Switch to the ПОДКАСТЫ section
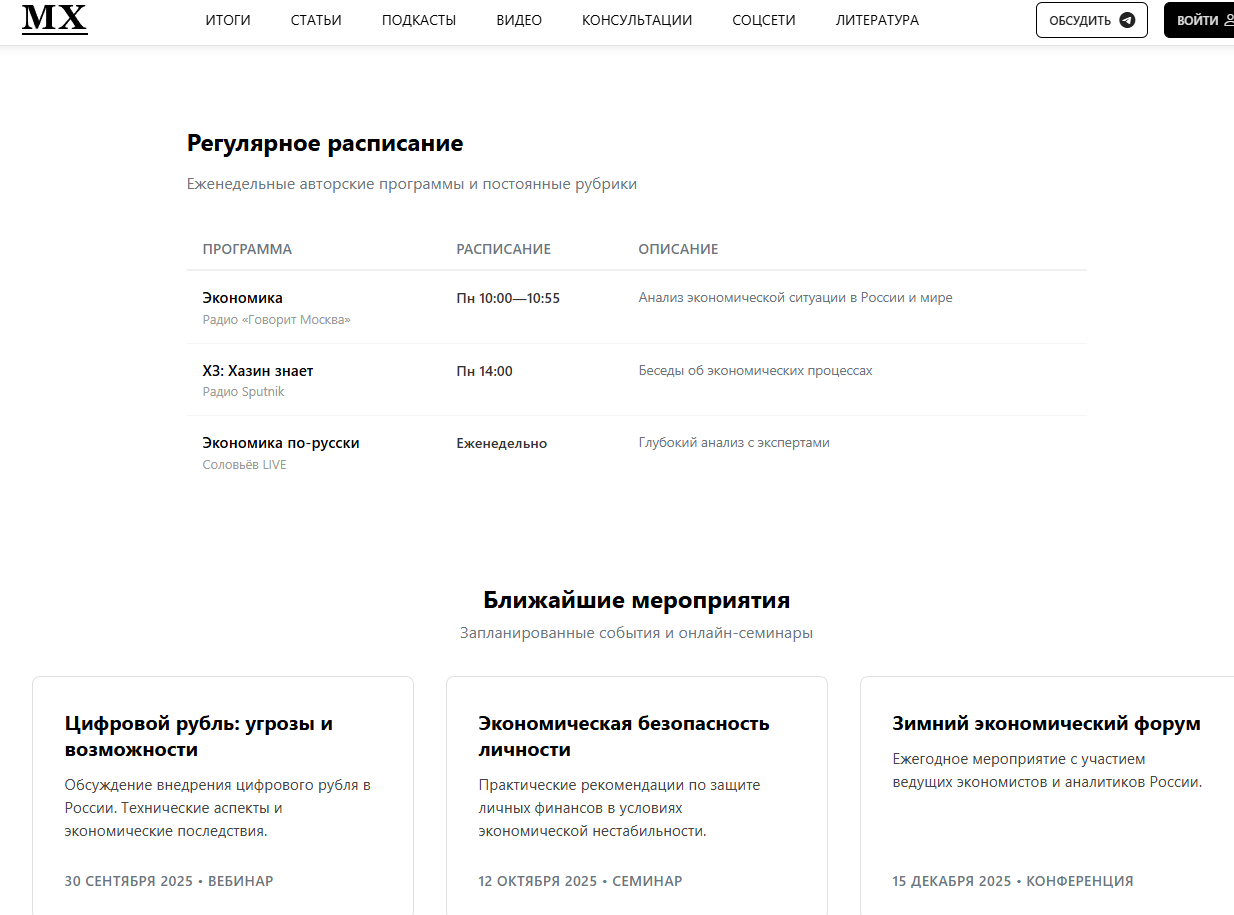The width and height of the screenshot is (1234, 915). [419, 20]
